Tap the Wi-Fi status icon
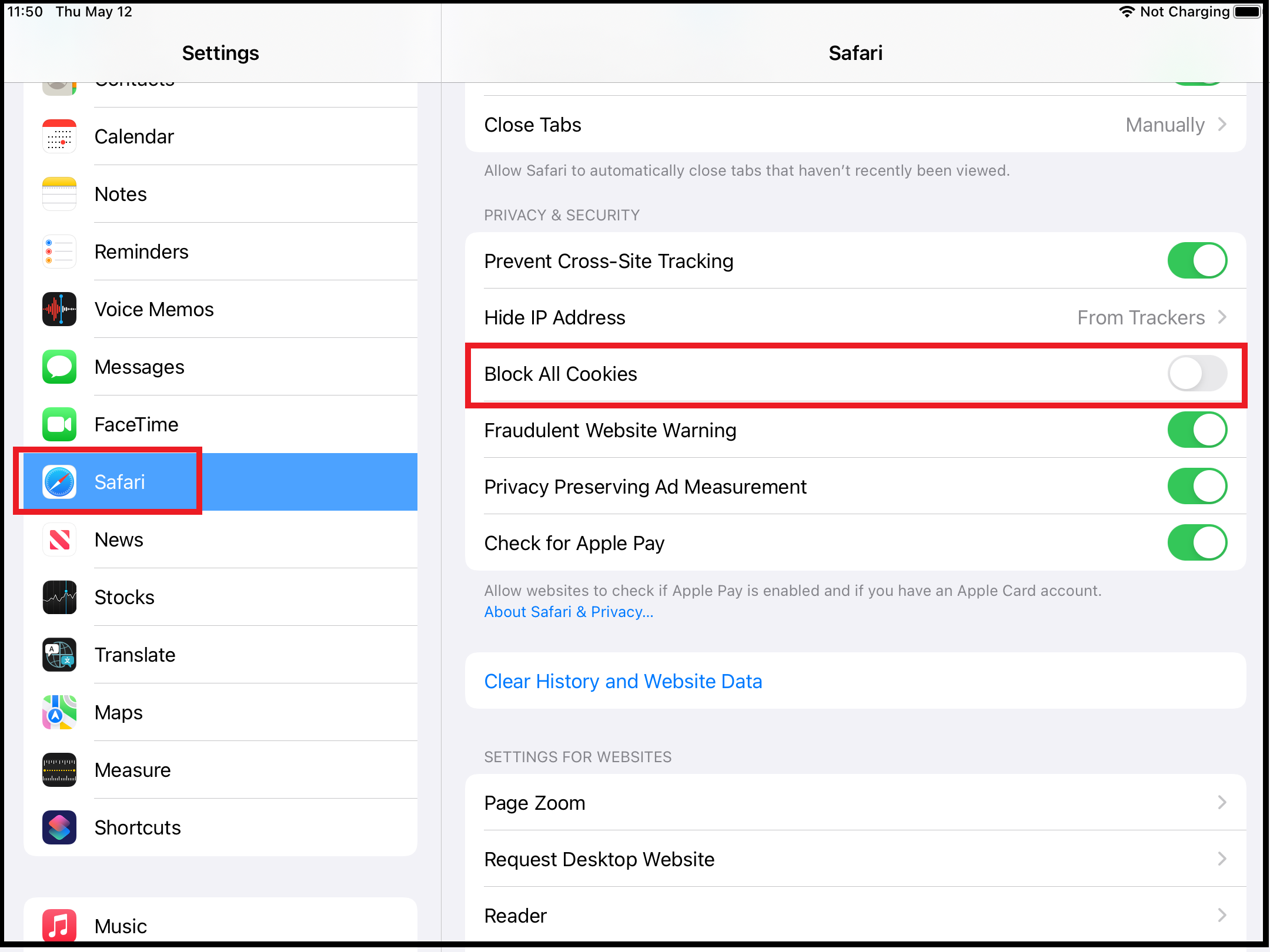This screenshot has height=952, width=1270. (1126, 12)
